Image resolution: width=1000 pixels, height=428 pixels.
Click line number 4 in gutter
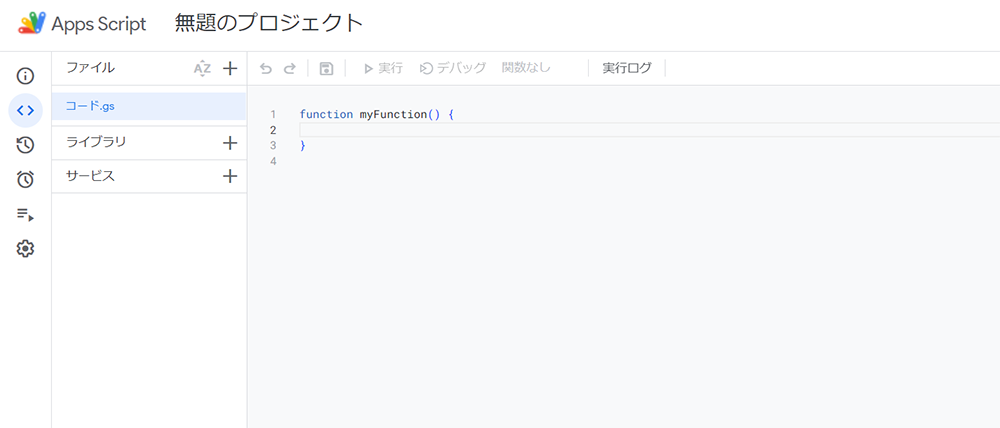click(273, 161)
